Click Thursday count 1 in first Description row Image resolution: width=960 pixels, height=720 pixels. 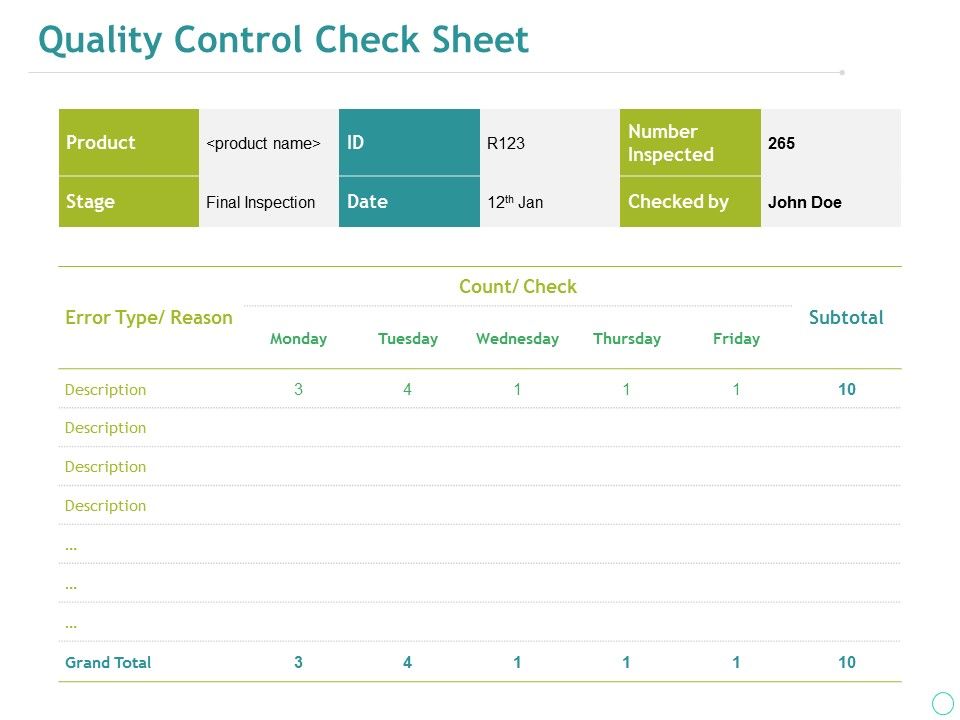pos(626,389)
